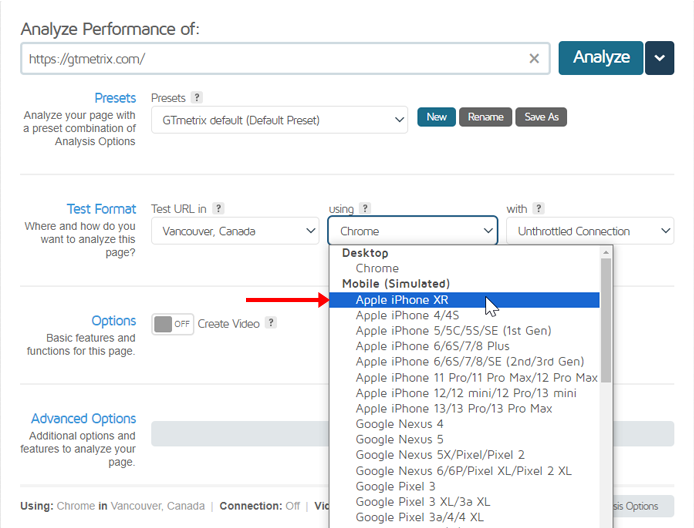Open the help icon beside with
694x528 pixels.
tap(538, 208)
